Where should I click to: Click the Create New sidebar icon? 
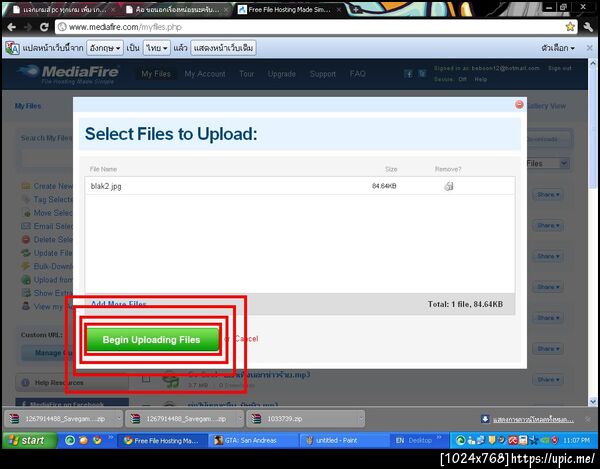point(26,186)
